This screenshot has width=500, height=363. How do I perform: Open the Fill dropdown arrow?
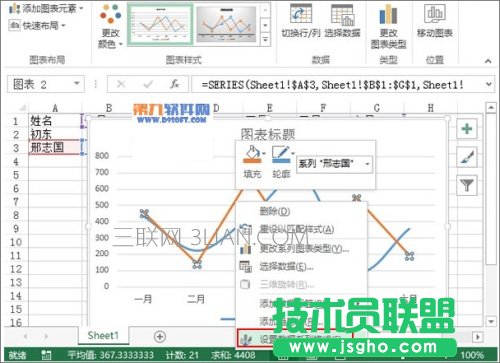click(x=264, y=154)
